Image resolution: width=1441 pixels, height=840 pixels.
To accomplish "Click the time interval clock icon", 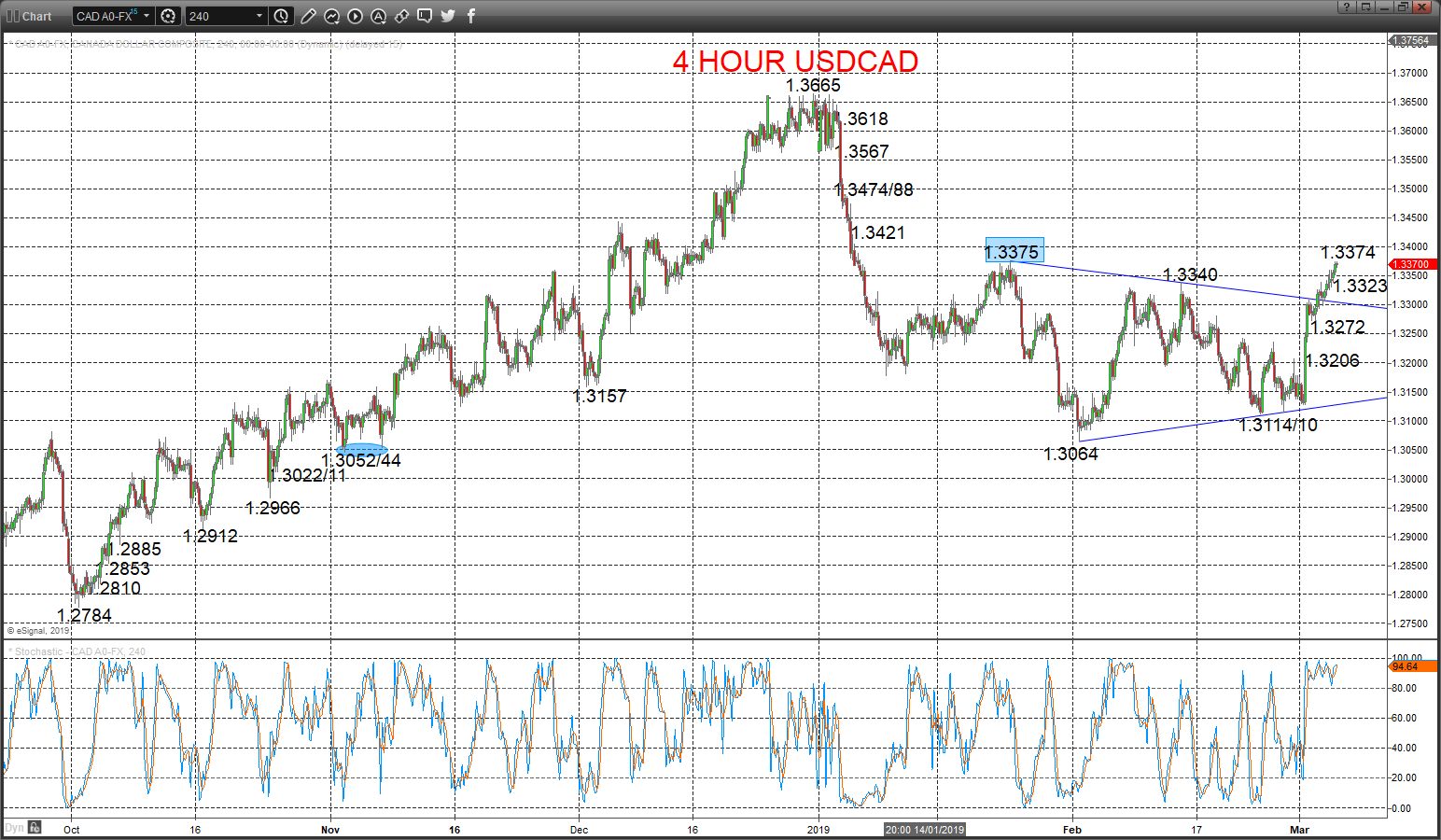I will [x=280, y=16].
